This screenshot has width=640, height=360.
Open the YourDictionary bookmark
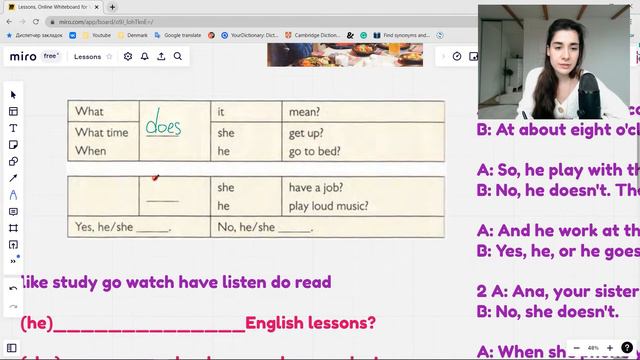[249, 36]
